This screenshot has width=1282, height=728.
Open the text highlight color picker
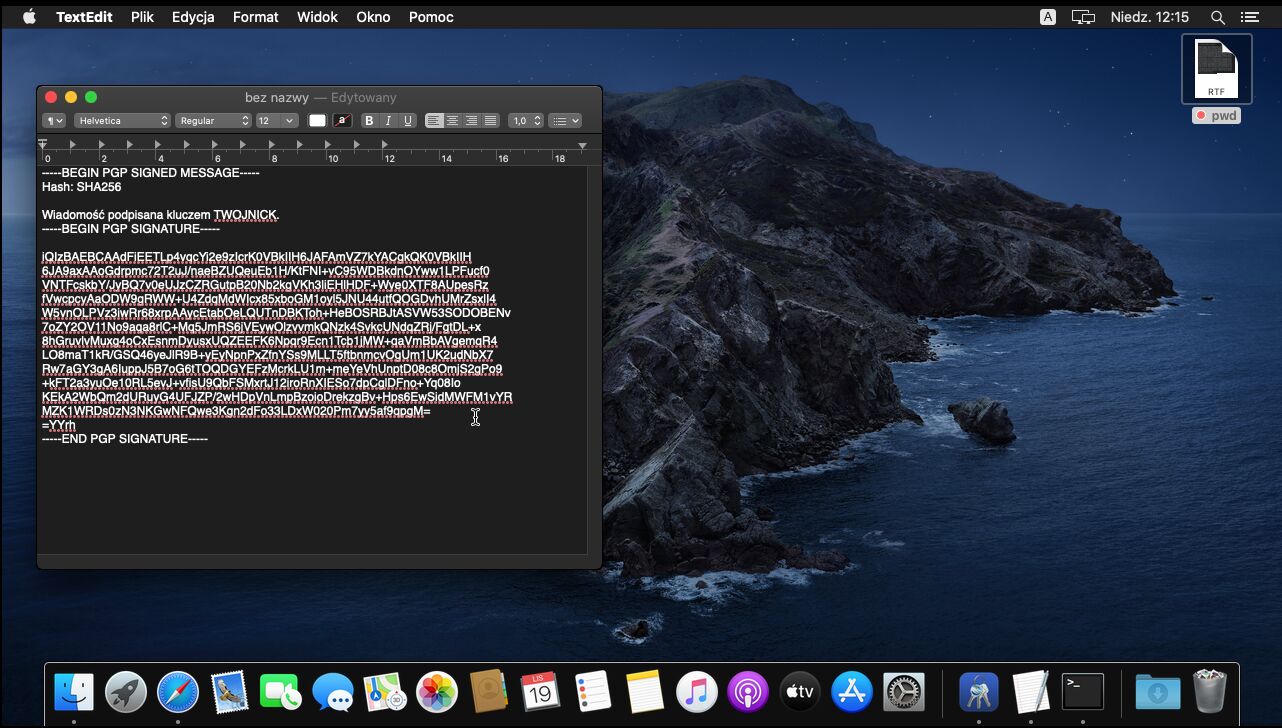(x=342, y=121)
